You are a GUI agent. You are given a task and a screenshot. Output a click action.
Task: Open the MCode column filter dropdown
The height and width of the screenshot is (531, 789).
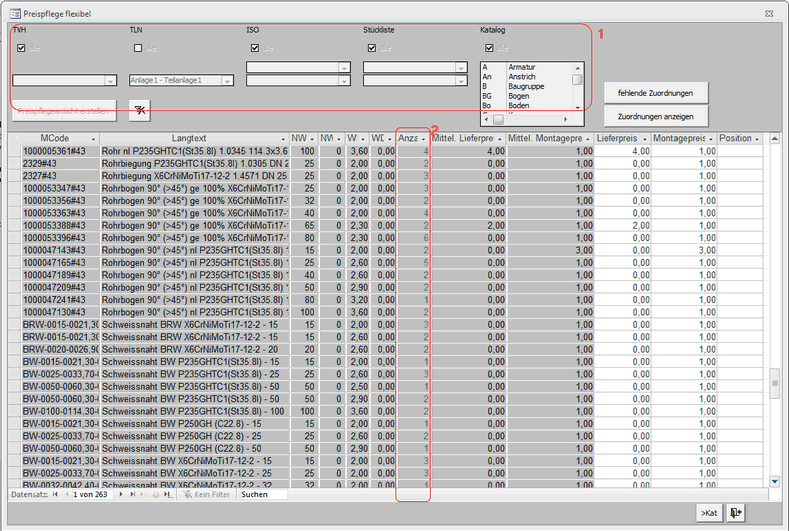94,138
